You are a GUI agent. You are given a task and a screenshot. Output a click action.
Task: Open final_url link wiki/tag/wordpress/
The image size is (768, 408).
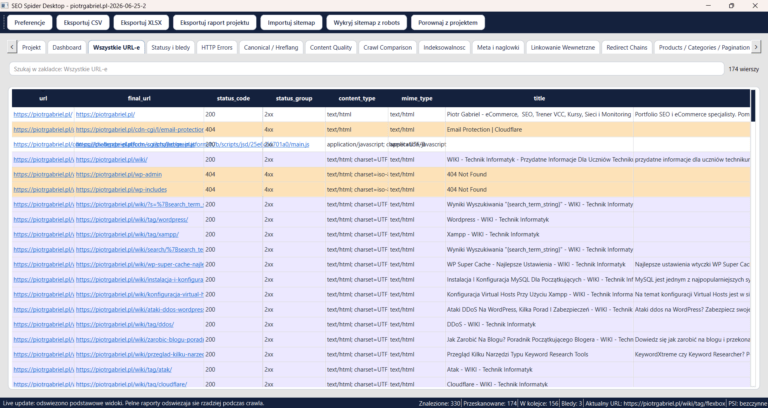point(132,219)
